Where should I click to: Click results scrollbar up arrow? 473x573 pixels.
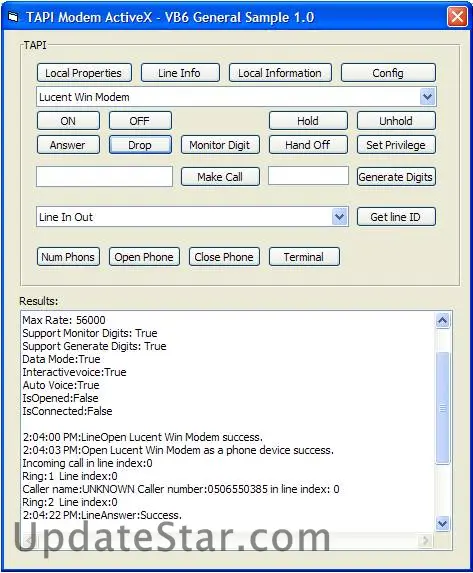point(443,320)
